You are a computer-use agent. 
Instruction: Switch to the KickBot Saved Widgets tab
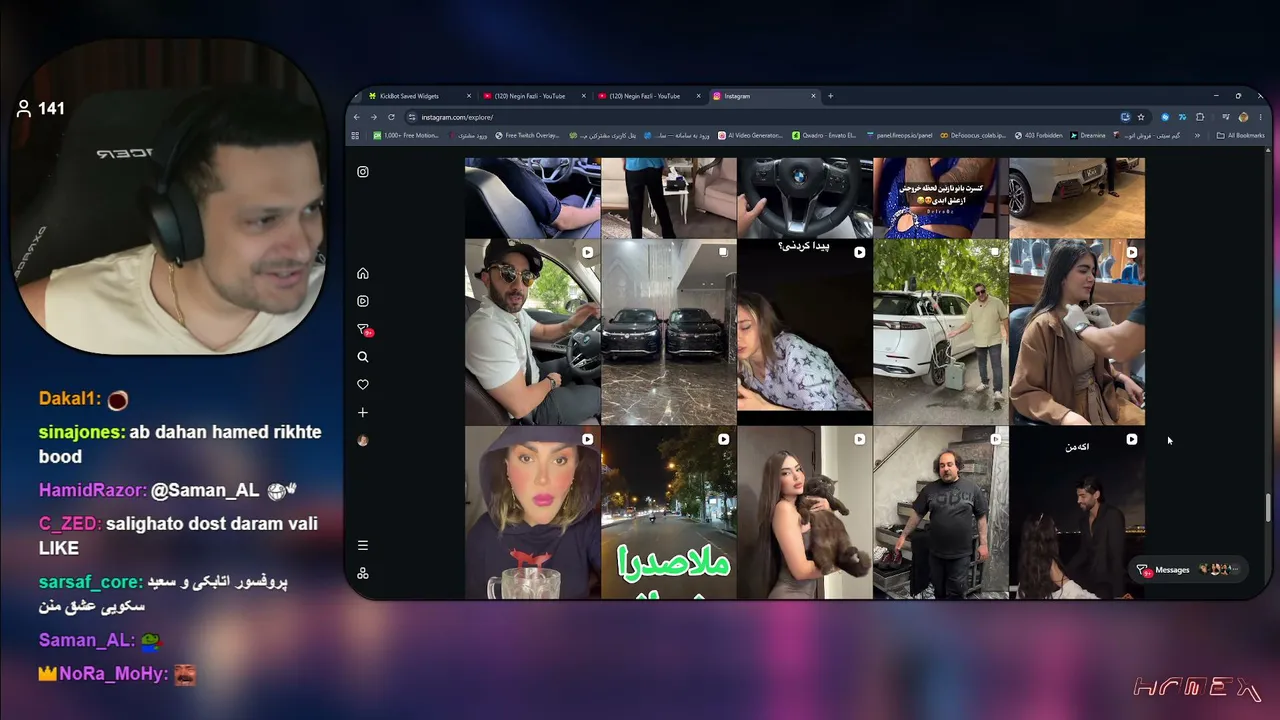pyautogui.click(x=420, y=96)
